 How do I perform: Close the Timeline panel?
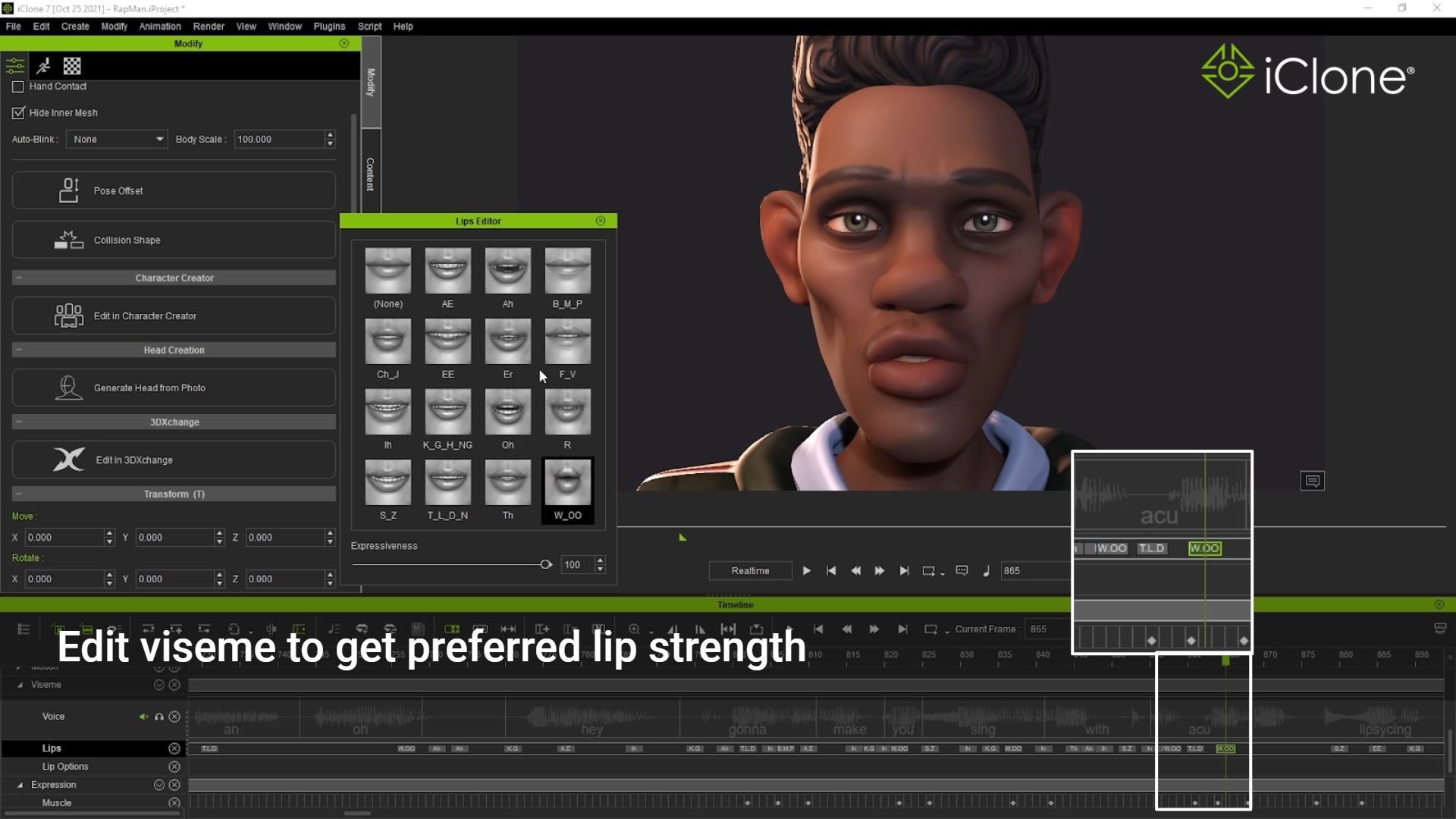pyautogui.click(x=1439, y=604)
